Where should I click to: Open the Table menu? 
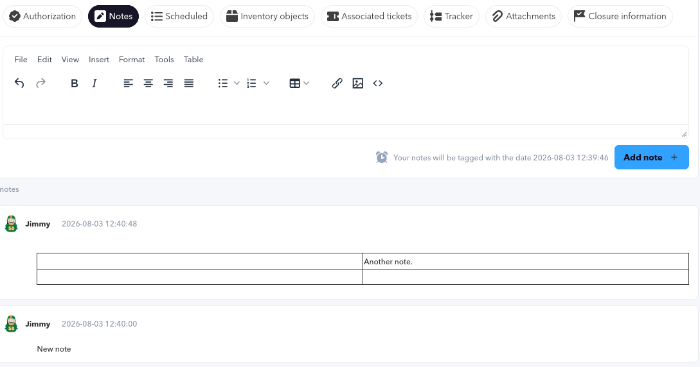point(193,59)
